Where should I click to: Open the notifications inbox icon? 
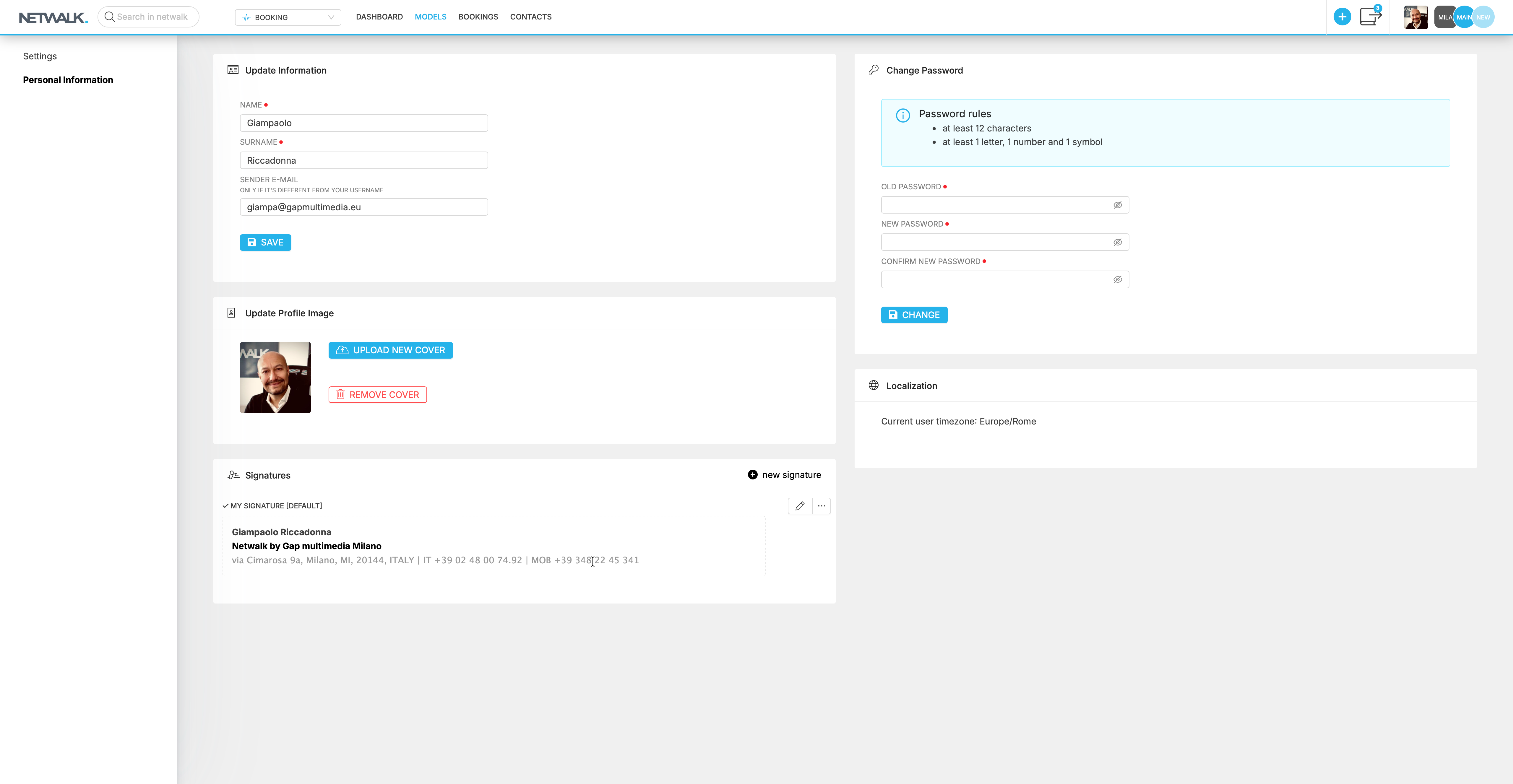click(1370, 17)
